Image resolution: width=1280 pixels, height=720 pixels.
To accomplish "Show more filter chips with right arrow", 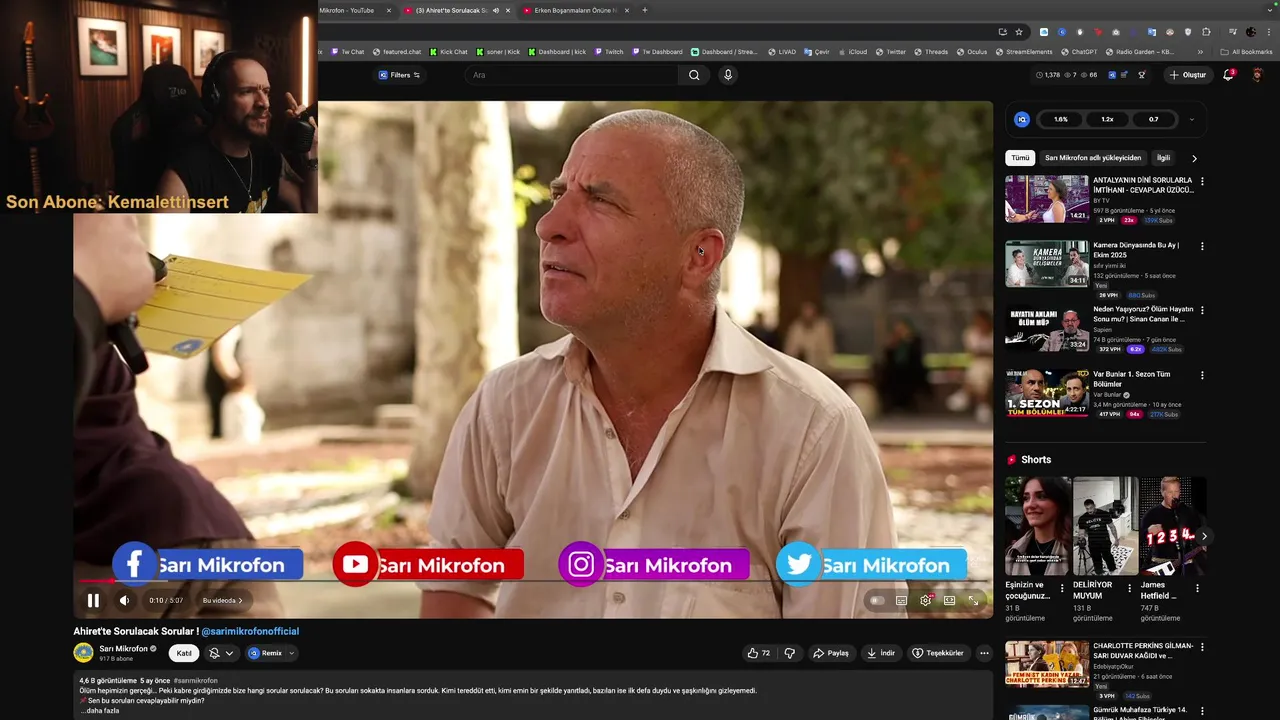I will pos(1194,158).
